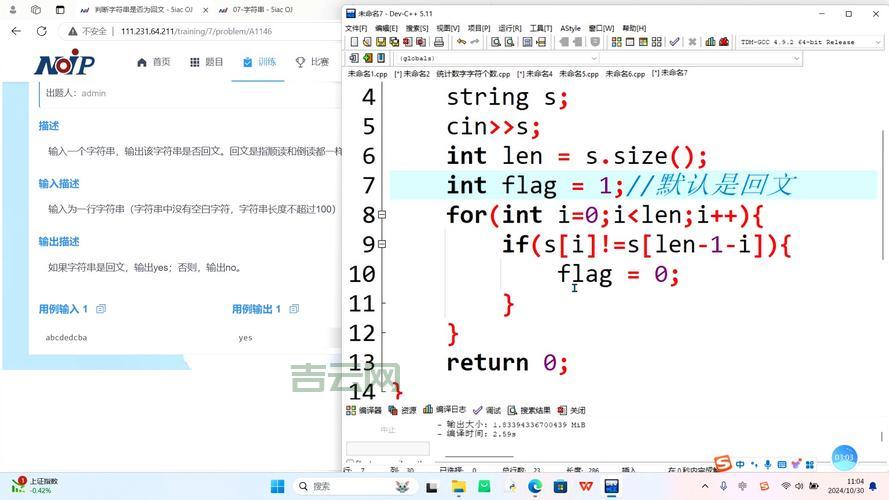Navigate to the 首页 link
889x500 pixels.
point(153,62)
